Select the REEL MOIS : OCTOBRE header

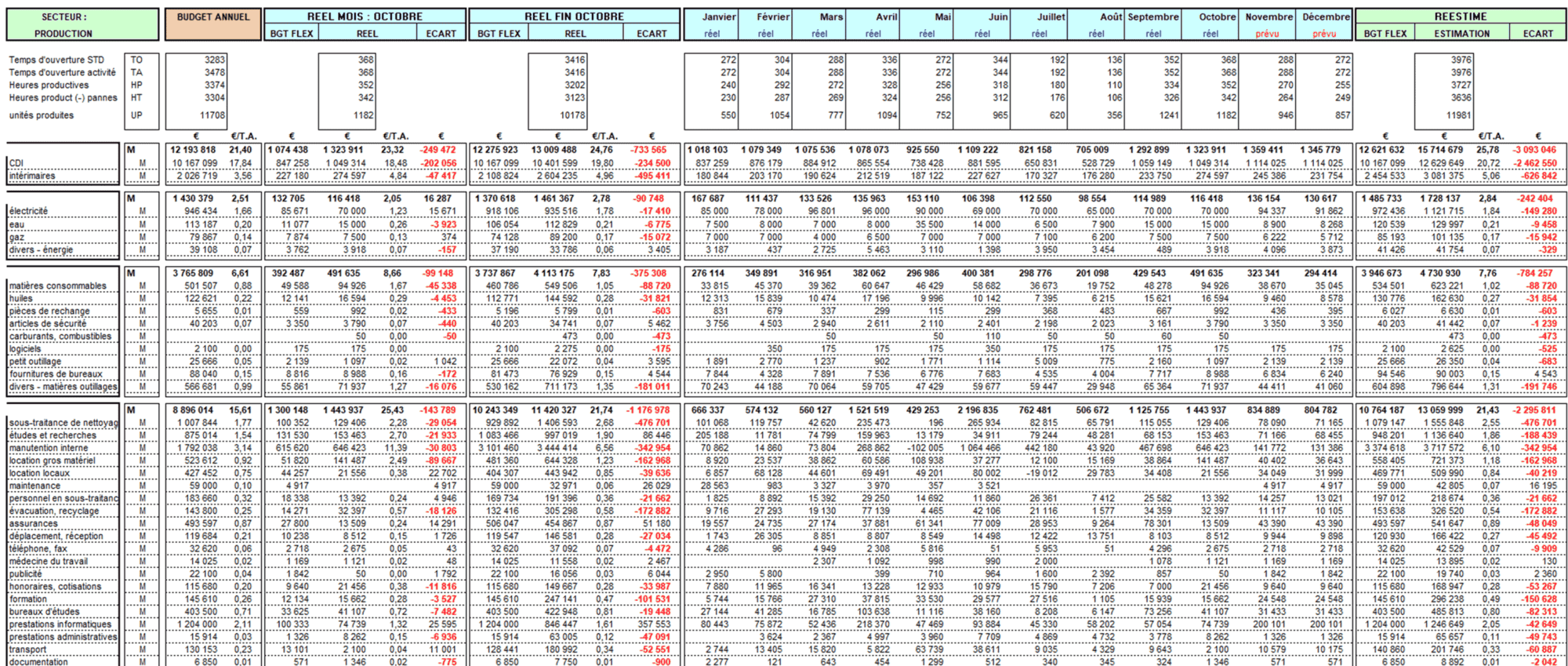point(365,16)
